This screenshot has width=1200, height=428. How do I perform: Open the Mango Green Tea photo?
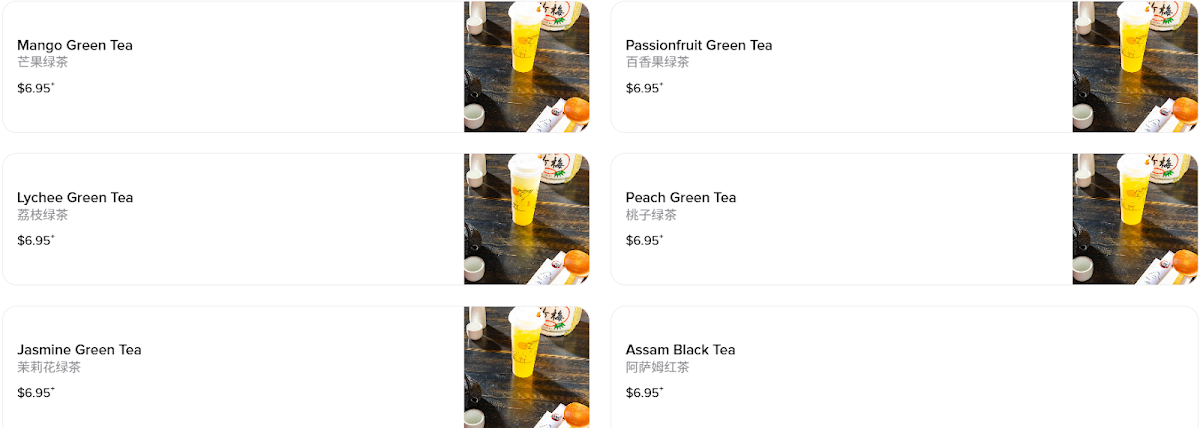pyautogui.click(x=526, y=66)
